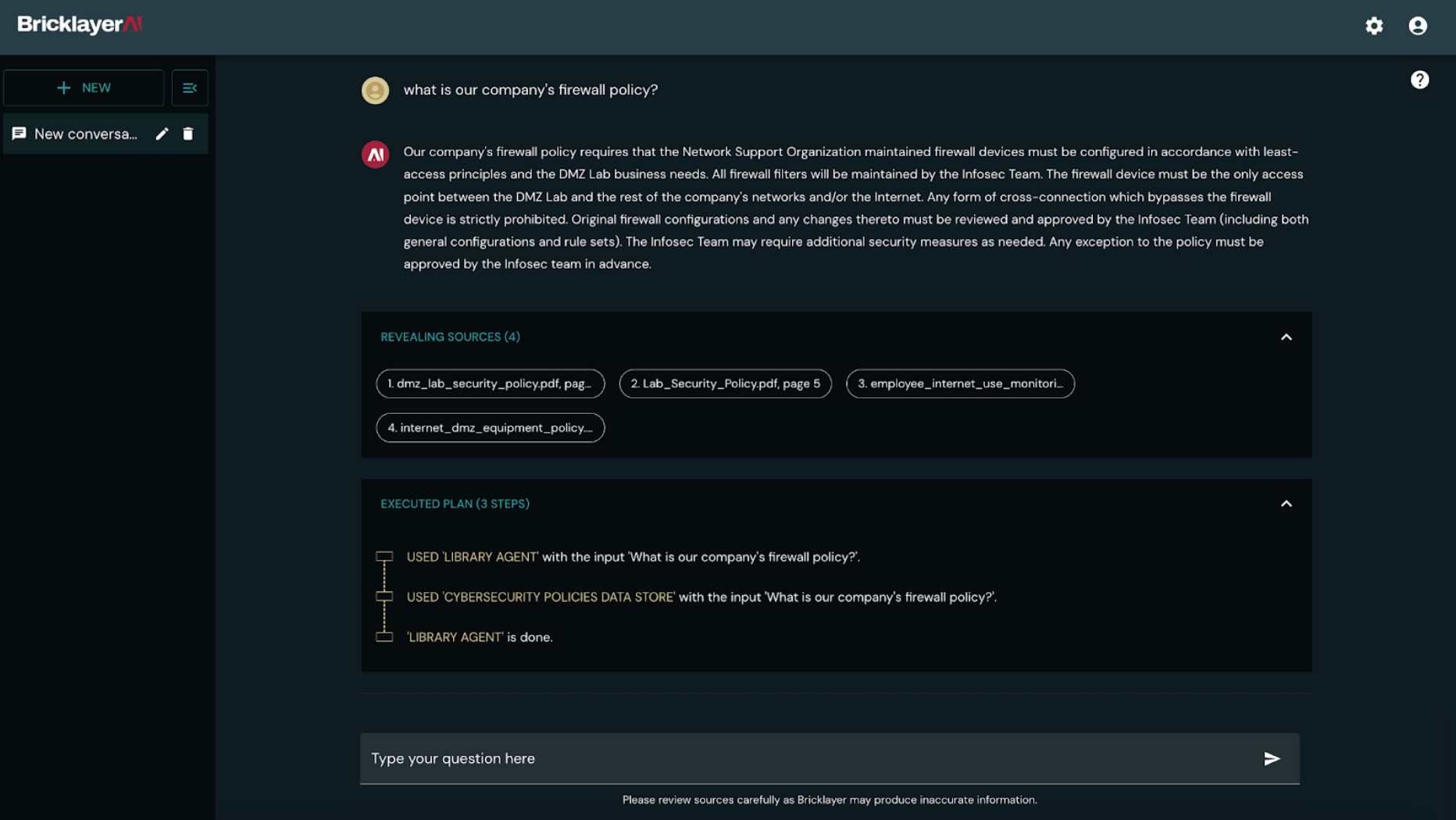Select the New conversation sidebar item

(x=85, y=134)
